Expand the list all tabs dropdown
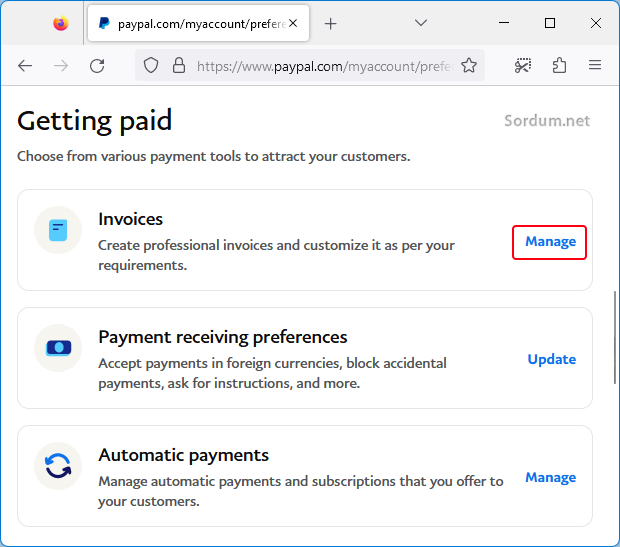The width and height of the screenshot is (620, 547). click(x=421, y=23)
